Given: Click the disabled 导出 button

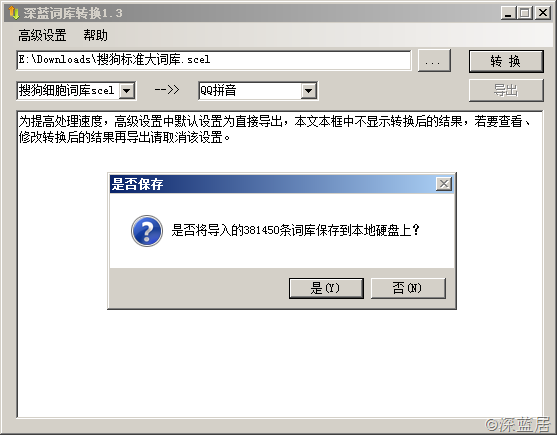Looking at the screenshot, I should 506,90.
